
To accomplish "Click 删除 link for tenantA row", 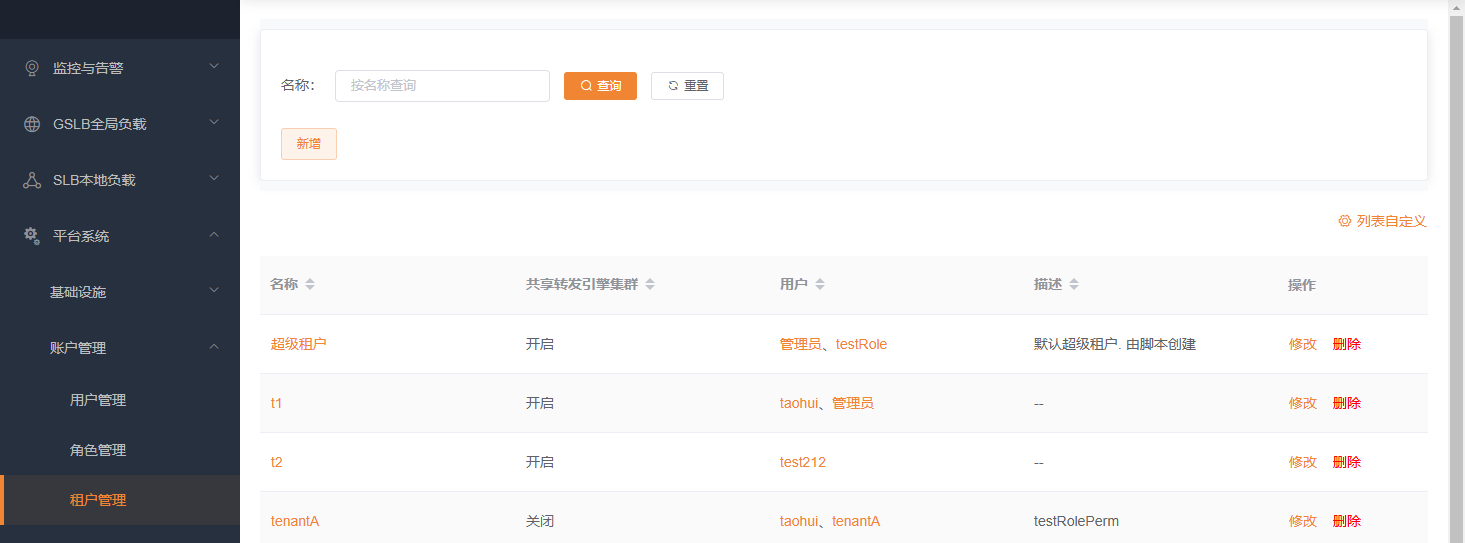I will tap(1346, 521).
